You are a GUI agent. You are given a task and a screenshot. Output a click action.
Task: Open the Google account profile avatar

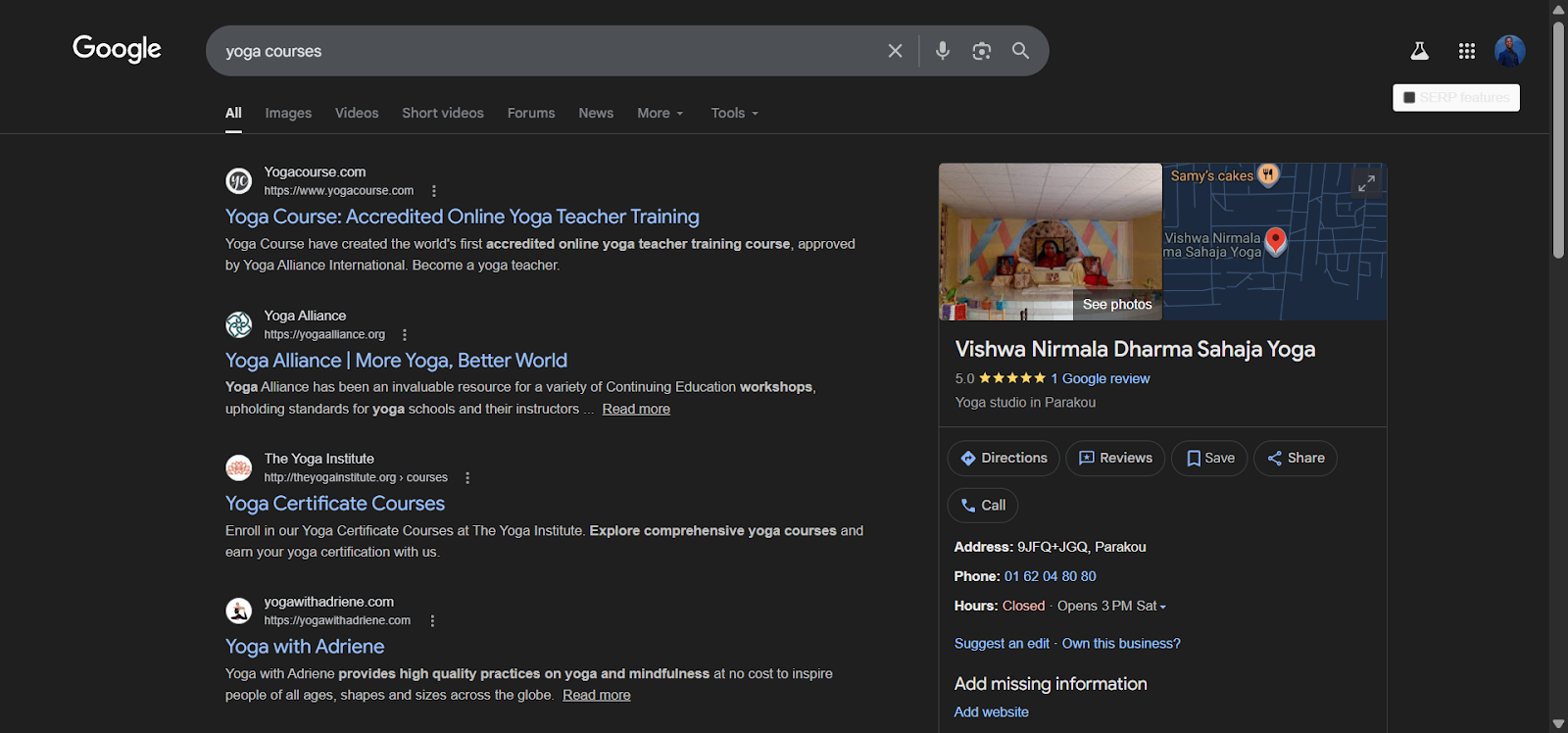(x=1509, y=51)
